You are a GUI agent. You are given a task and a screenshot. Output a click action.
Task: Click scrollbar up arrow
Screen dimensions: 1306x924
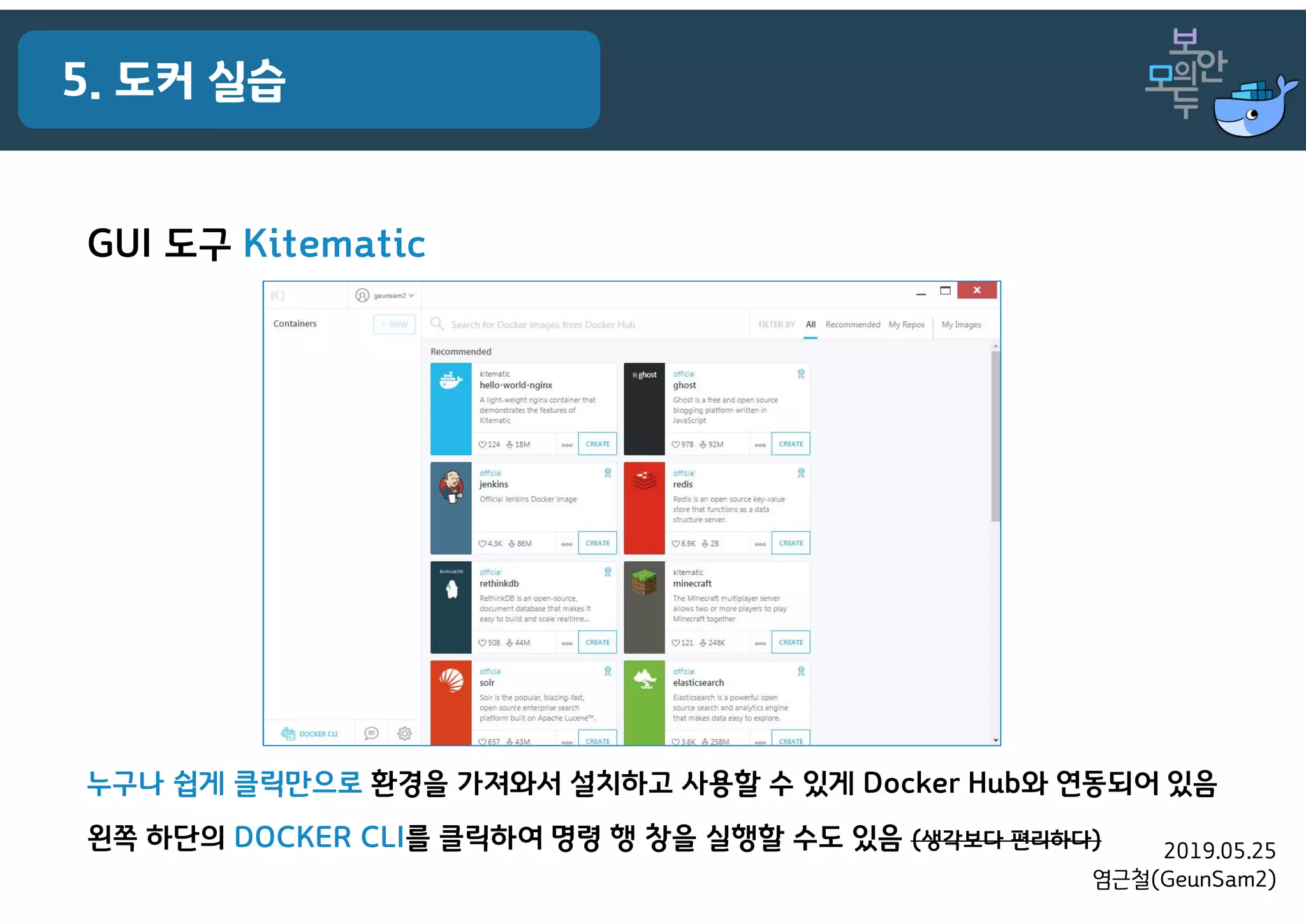point(995,346)
